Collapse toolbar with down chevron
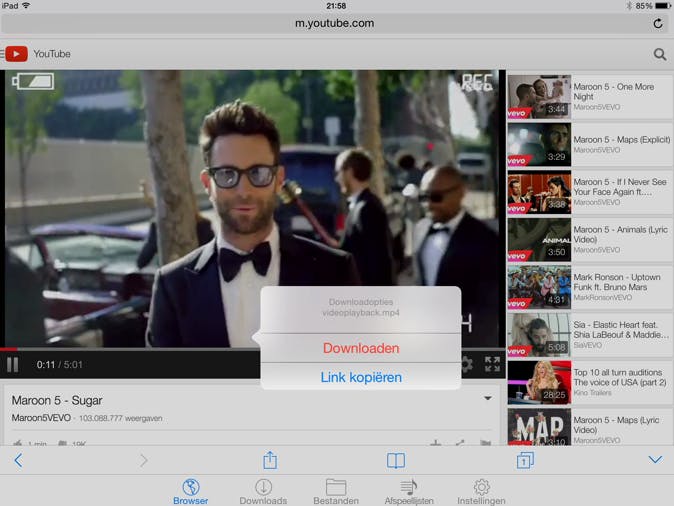Screen dimensions: 674x506 (655, 460)
